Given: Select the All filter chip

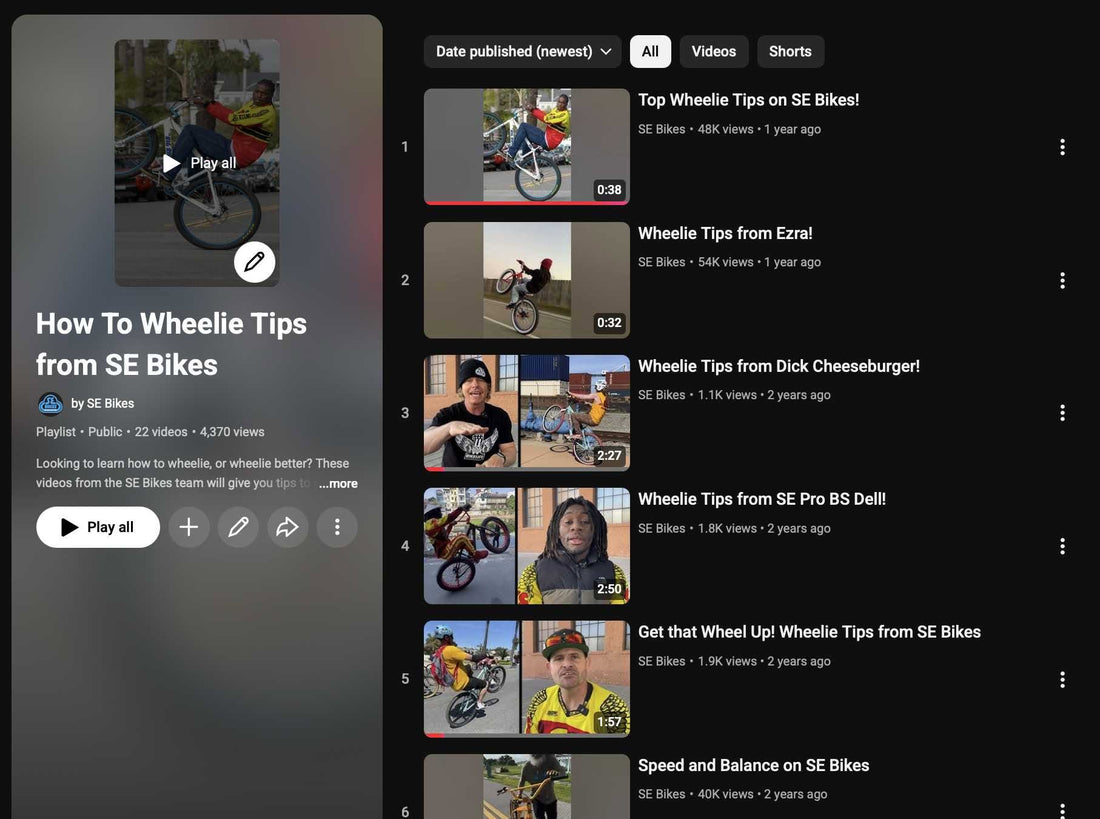Looking at the screenshot, I should coord(650,52).
